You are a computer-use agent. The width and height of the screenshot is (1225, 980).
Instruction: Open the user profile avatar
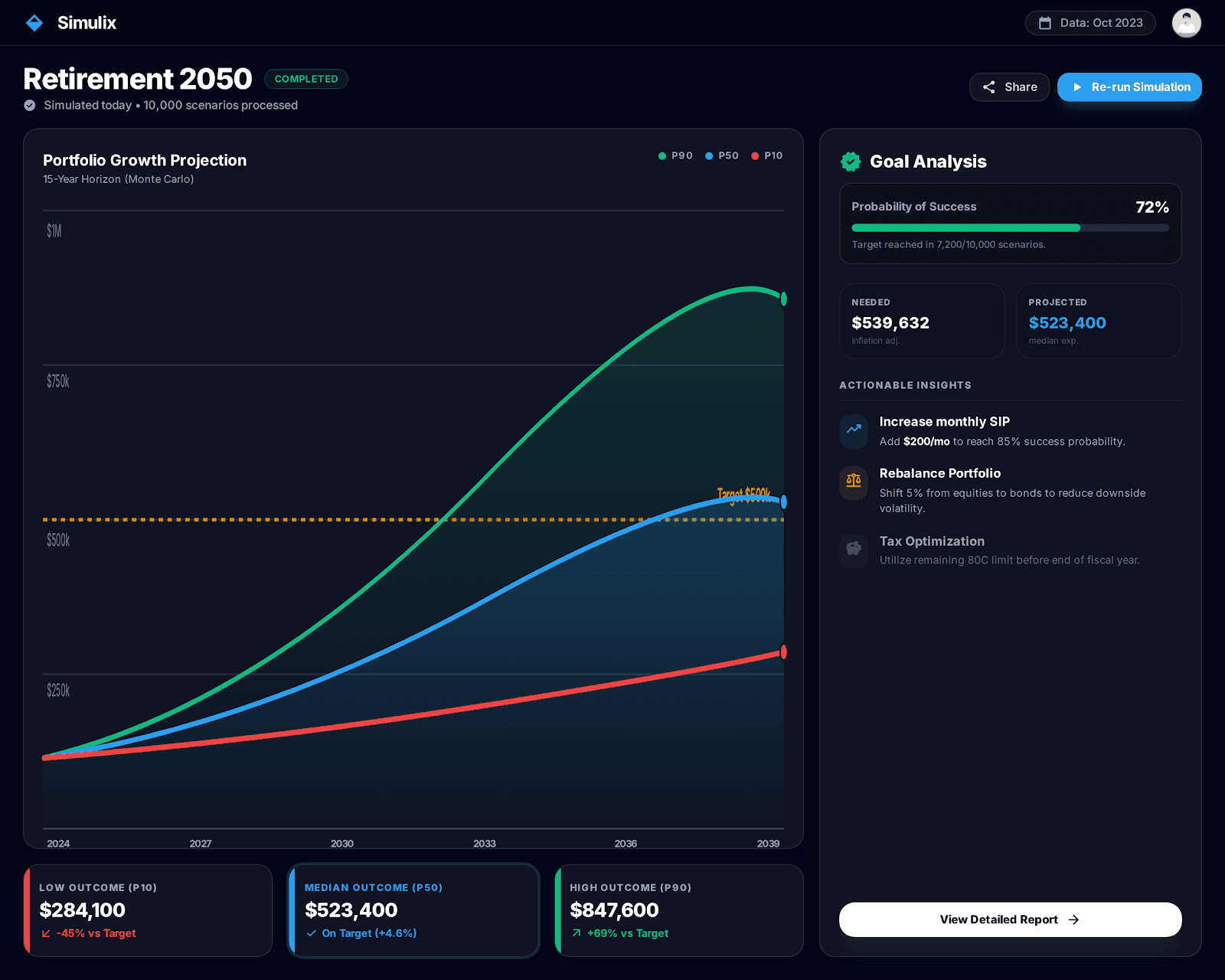point(1186,22)
